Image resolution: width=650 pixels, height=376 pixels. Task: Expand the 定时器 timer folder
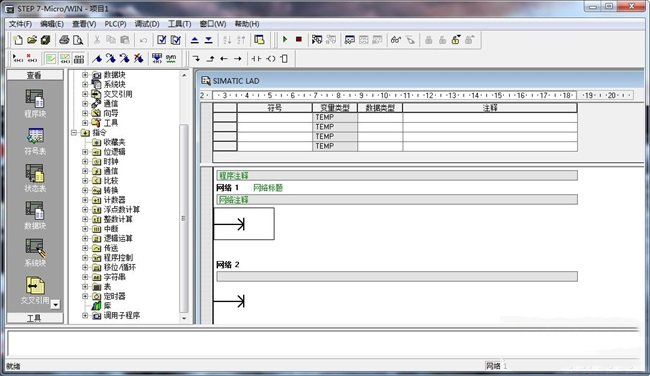click(85, 296)
